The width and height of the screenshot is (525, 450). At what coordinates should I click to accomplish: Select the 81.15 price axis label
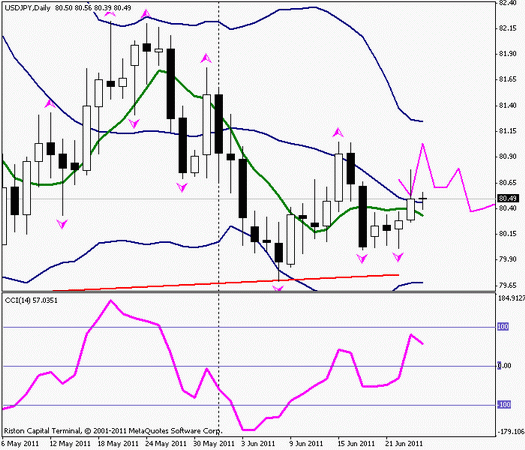pos(508,131)
